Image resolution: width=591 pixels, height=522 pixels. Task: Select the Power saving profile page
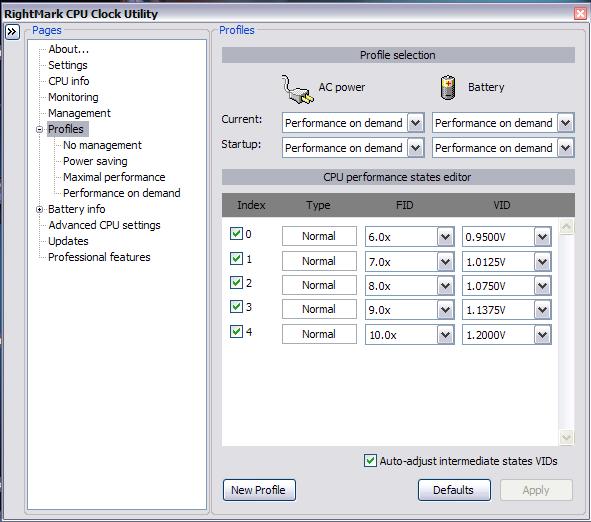tap(95, 161)
